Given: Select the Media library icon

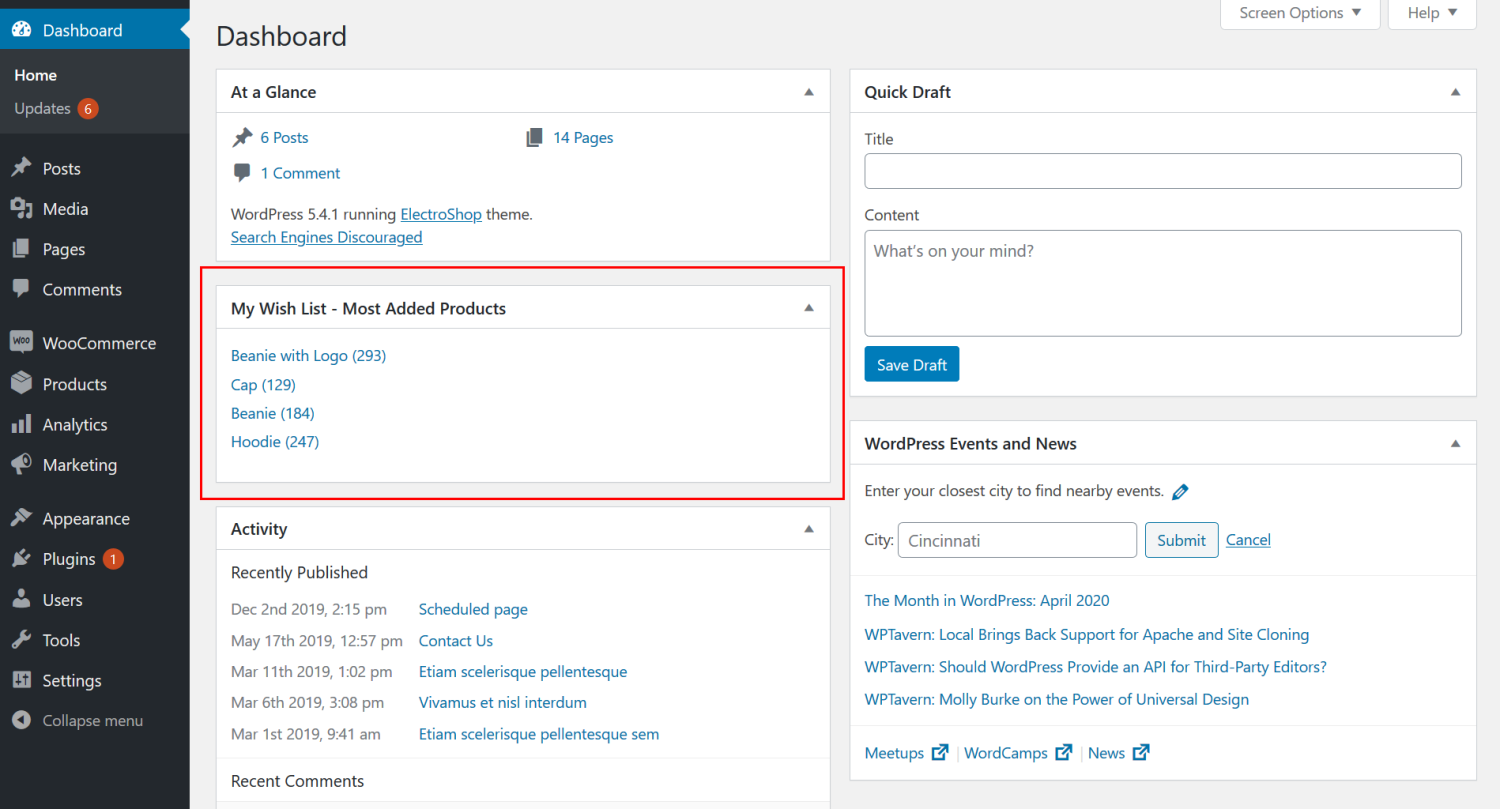Looking at the screenshot, I should click(x=23, y=208).
